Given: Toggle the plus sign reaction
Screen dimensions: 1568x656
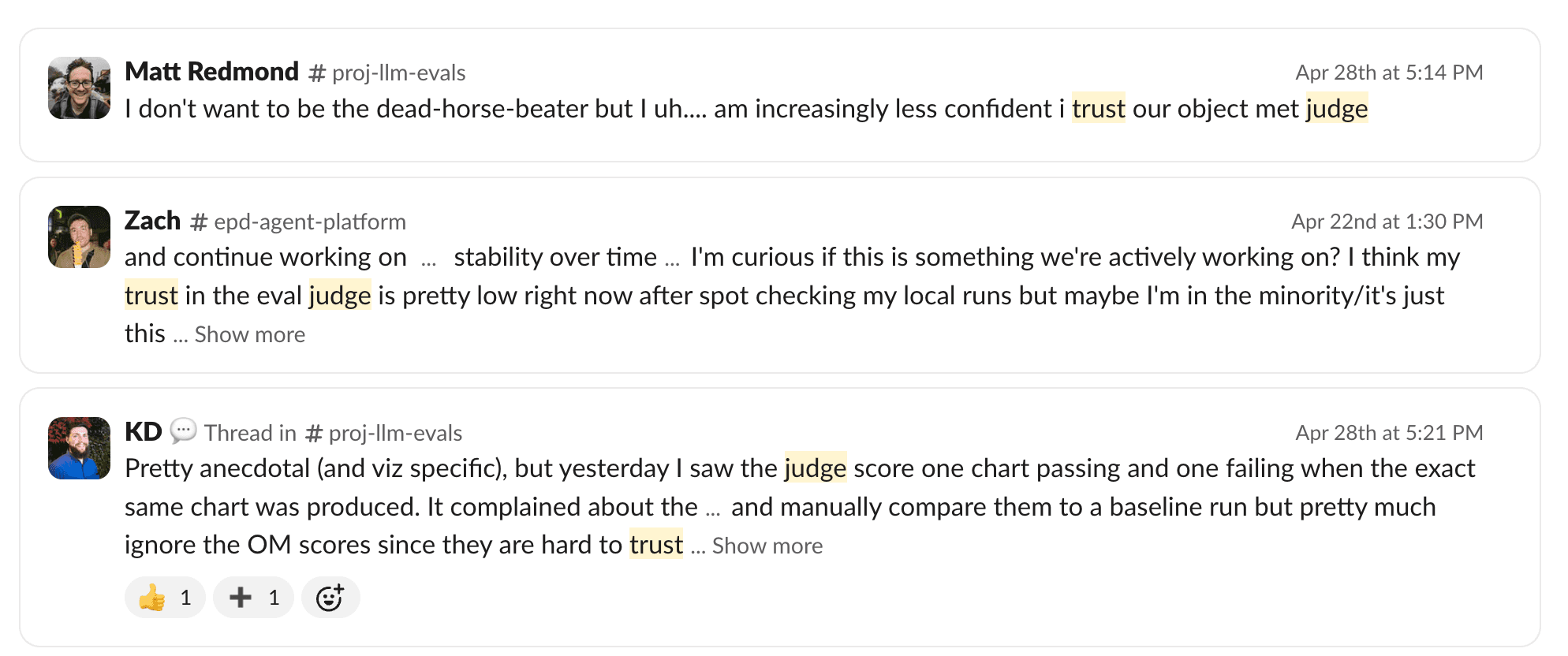Looking at the screenshot, I should 253,598.
